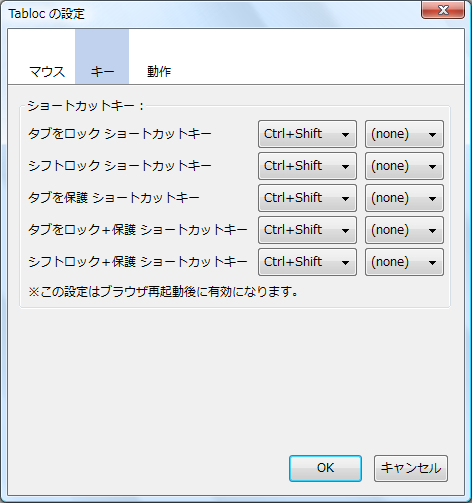Select the キー tab
The height and width of the screenshot is (503, 472).
(102, 72)
